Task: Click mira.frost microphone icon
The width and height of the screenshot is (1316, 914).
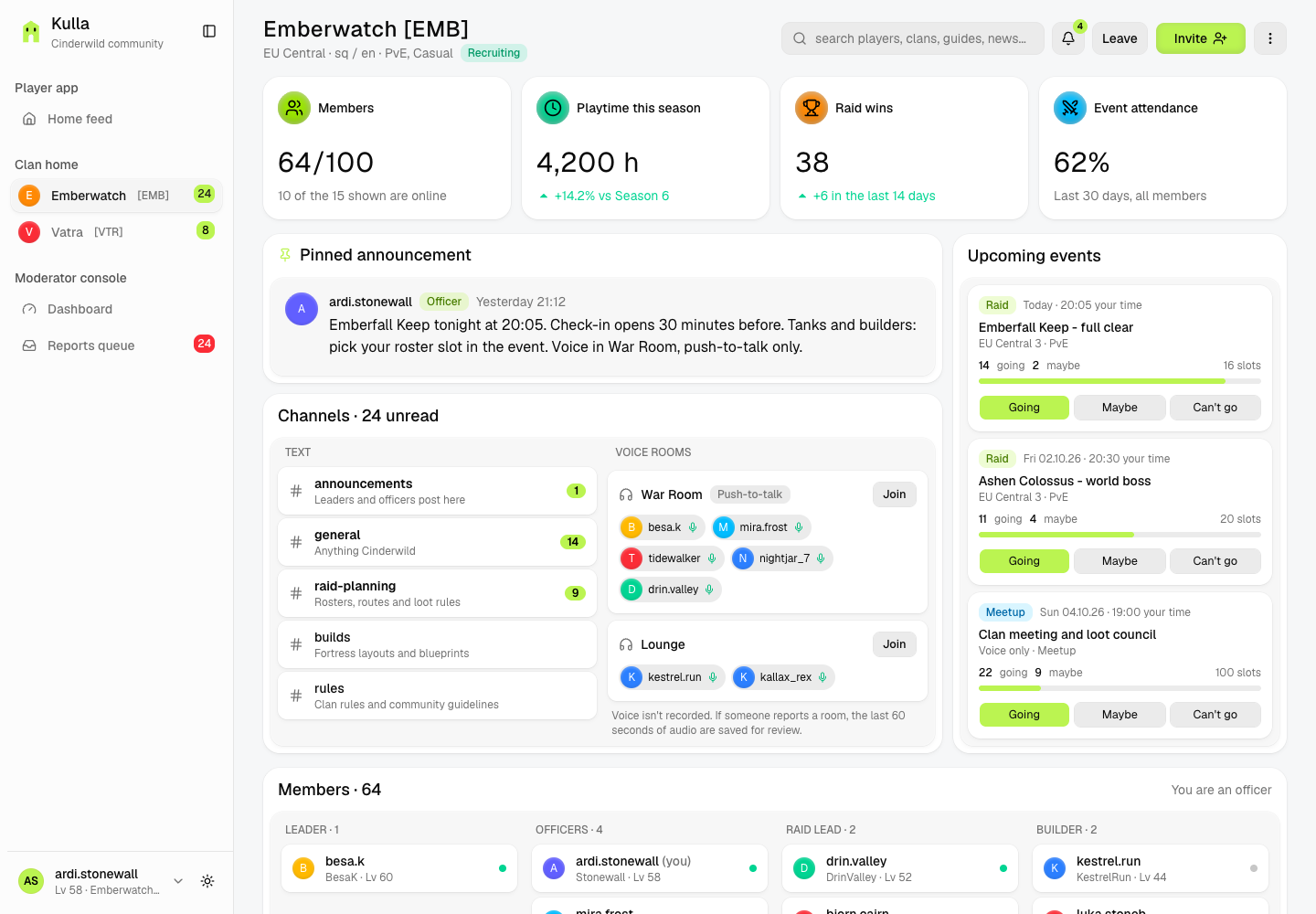Action: pyautogui.click(x=799, y=527)
